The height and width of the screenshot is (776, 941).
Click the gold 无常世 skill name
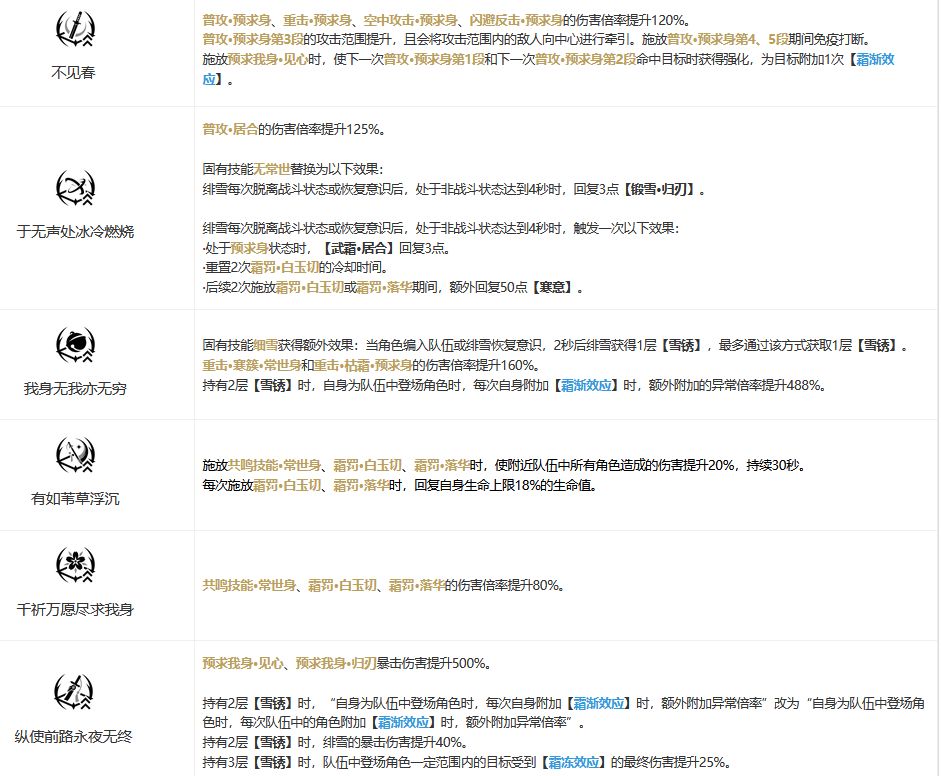point(271,169)
